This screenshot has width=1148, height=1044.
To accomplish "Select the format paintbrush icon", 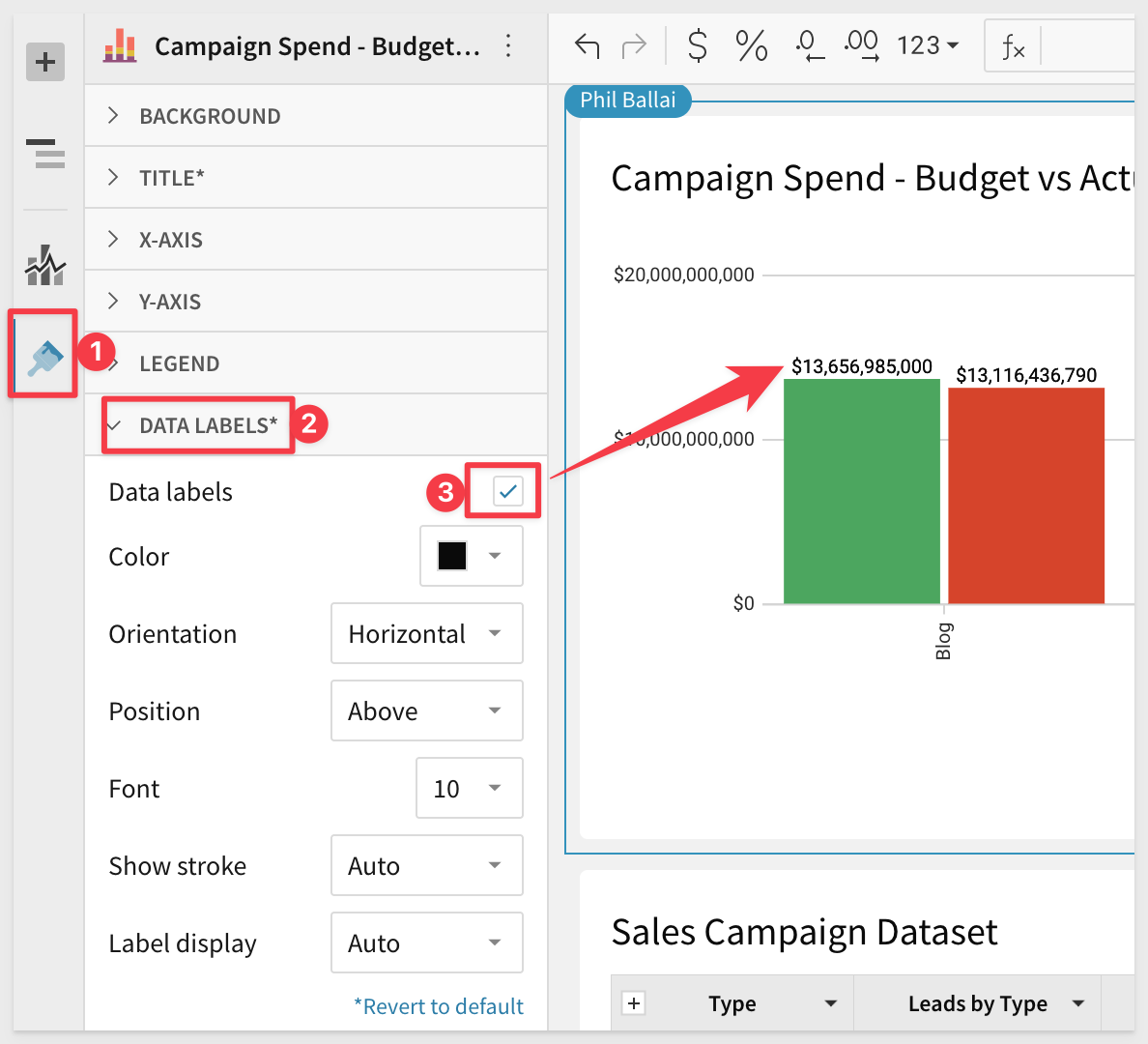I will click(x=45, y=357).
